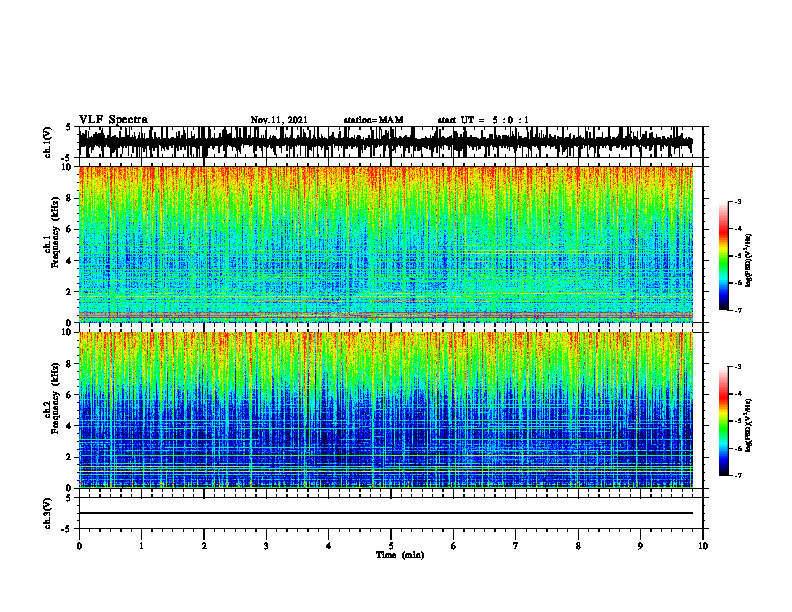Viewport: 792px width, 612px height.
Task: Click the "2" kHz tick on ch.2 frequency axis
Action: (69, 457)
